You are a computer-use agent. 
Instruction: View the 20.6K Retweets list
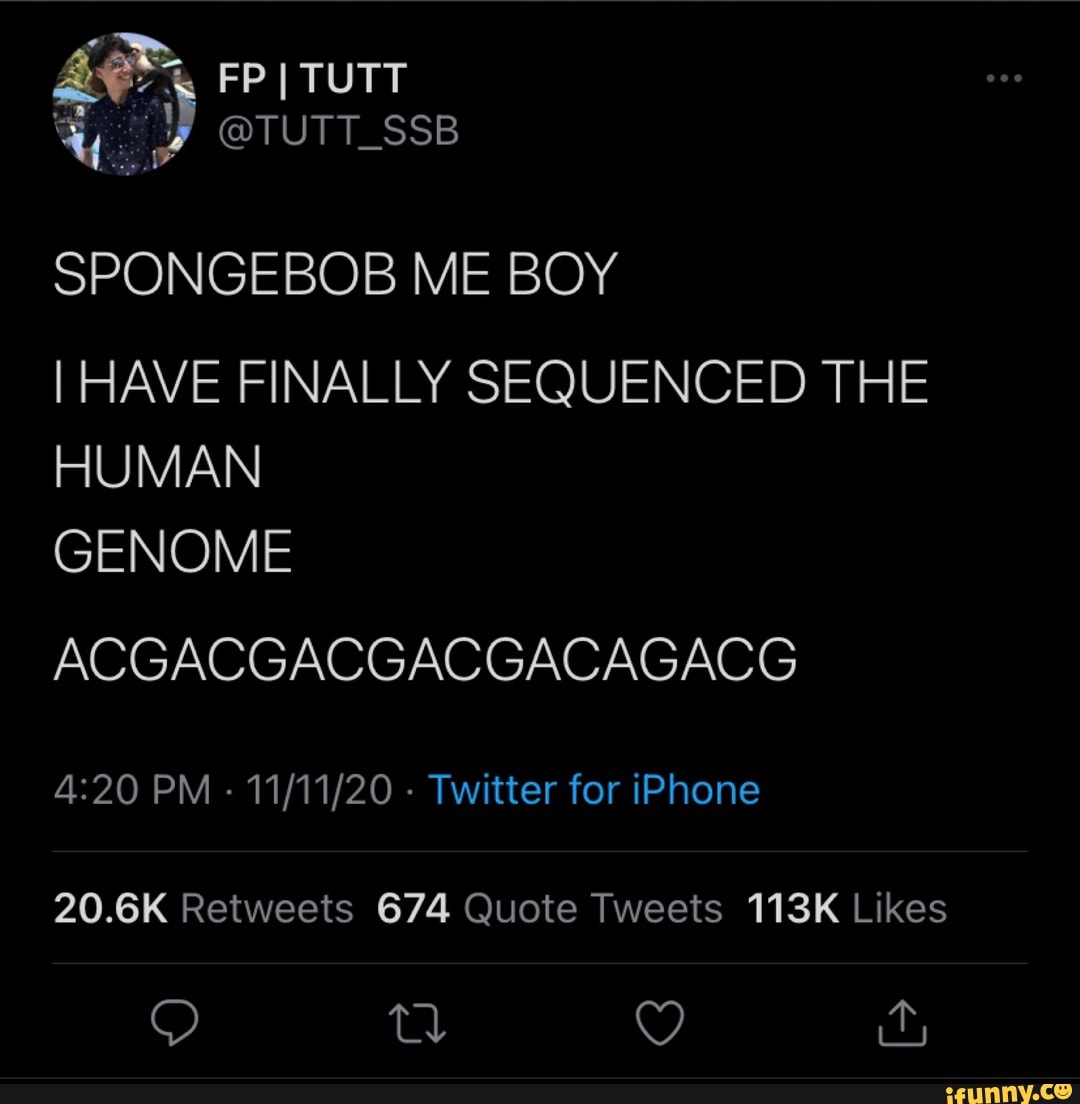point(203,908)
